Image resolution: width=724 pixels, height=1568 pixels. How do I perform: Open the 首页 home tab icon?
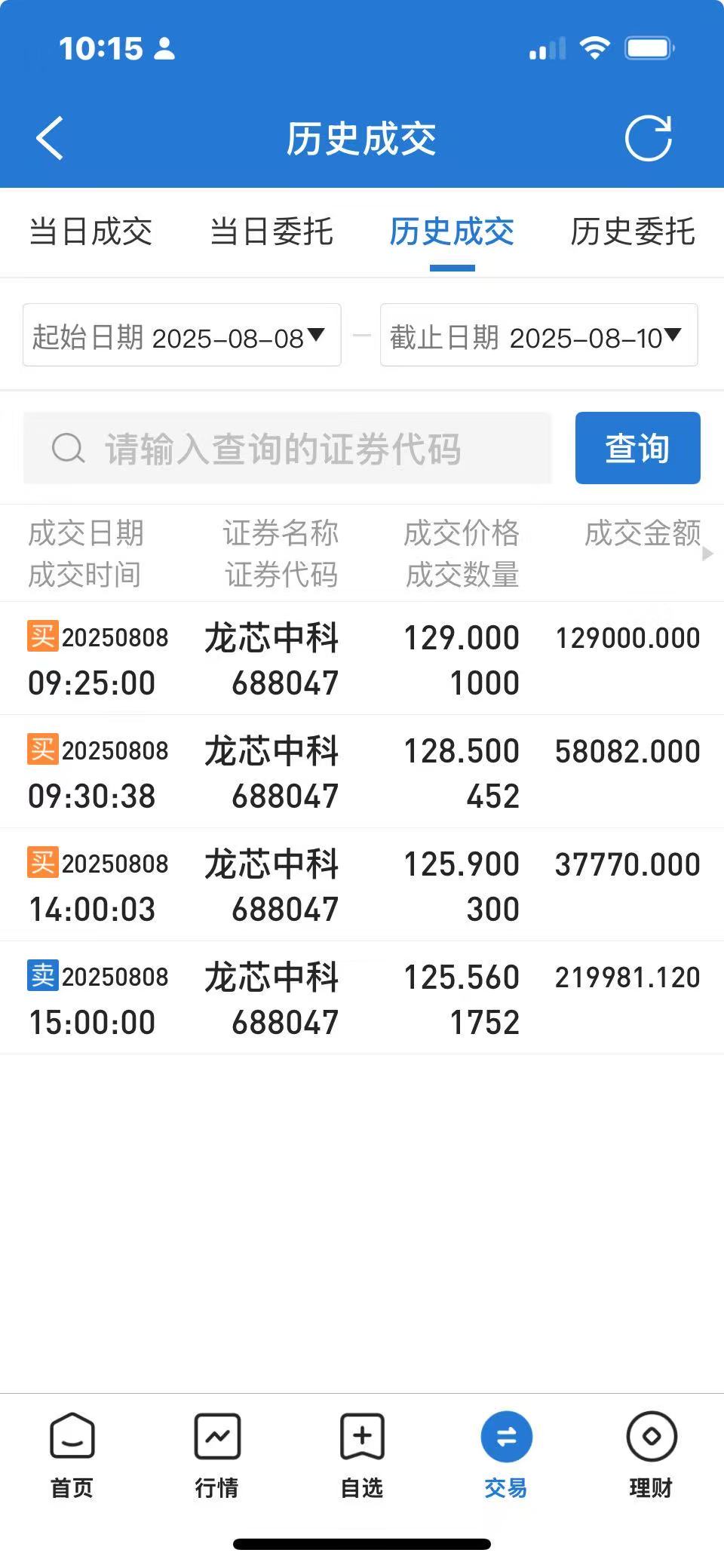72,1436
